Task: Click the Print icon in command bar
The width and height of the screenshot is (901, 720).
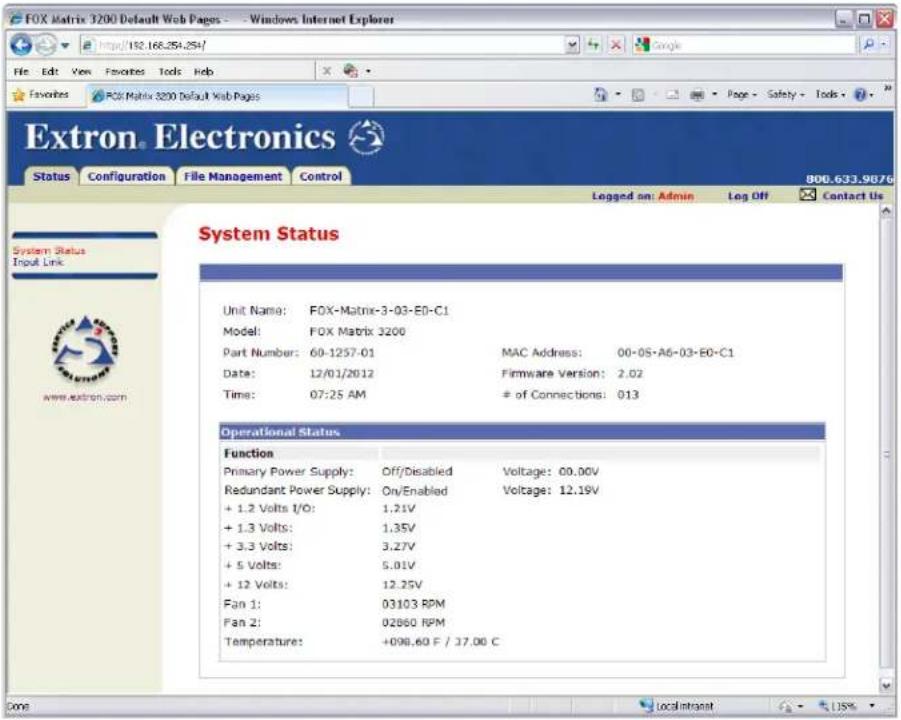Action: (x=696, y=95)
